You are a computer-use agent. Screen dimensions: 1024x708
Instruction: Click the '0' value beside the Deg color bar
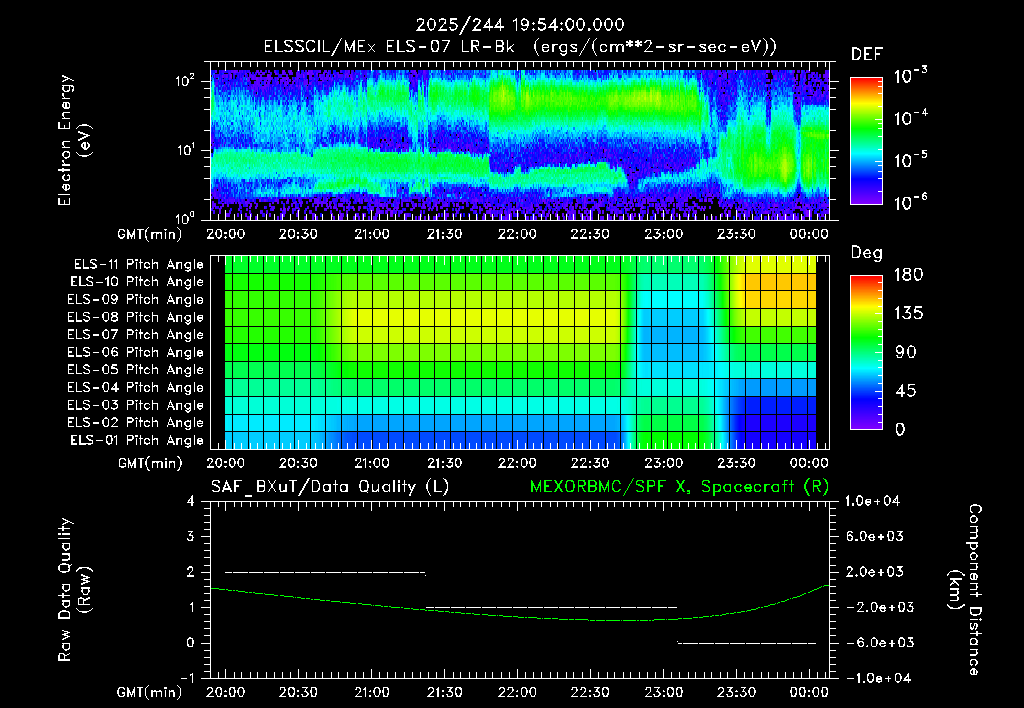pos(900,429)
